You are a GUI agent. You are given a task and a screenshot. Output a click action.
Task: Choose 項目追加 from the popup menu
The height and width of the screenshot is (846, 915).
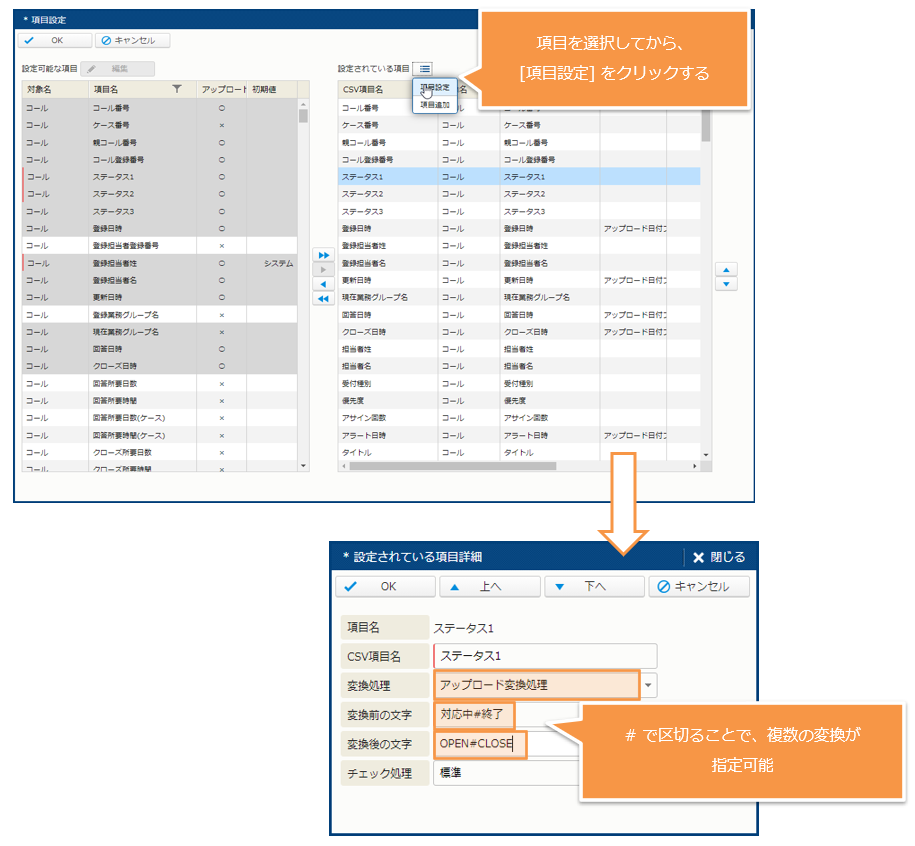(435, 104)
